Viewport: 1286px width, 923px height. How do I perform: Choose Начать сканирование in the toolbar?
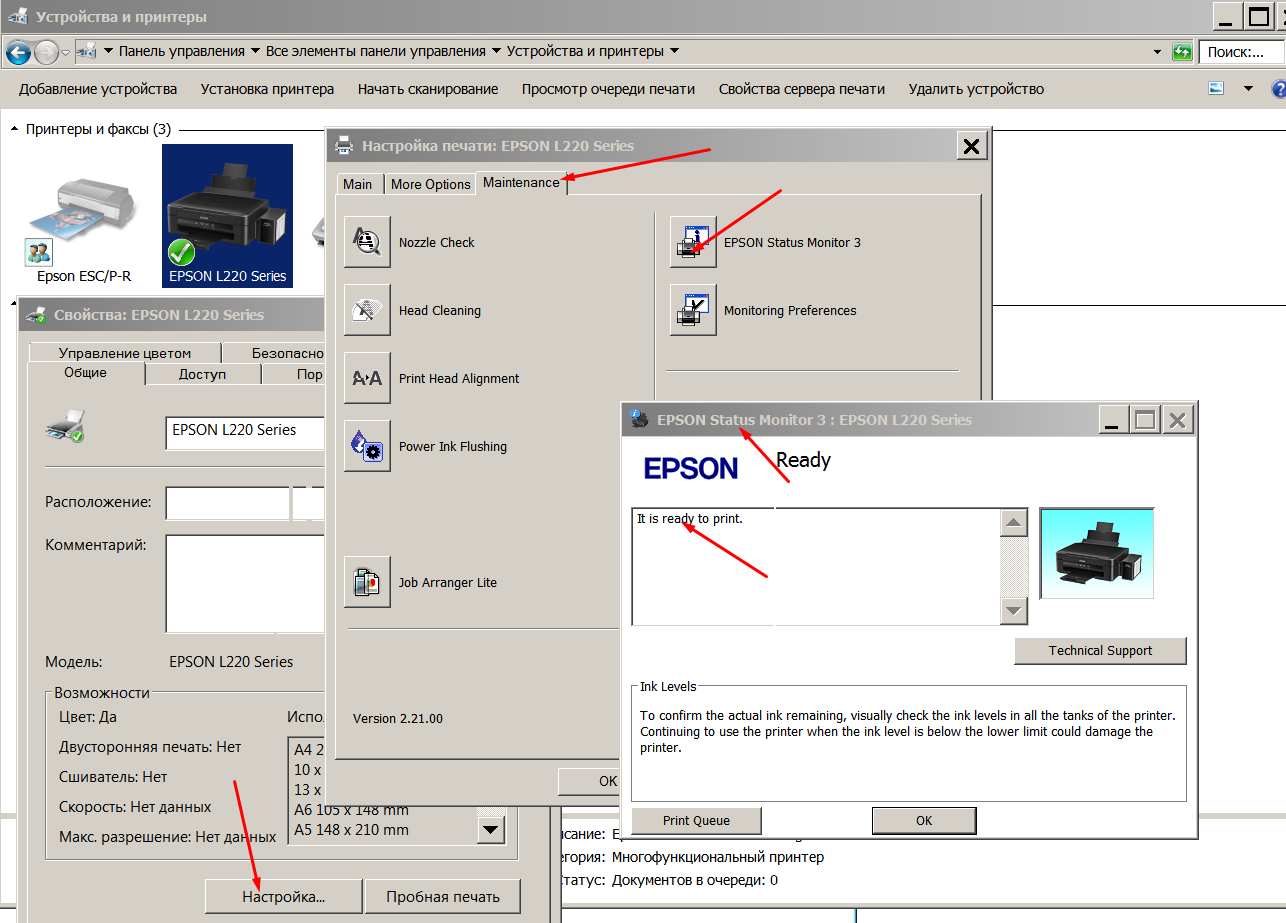pyautogui.click(x=428, y=89)
